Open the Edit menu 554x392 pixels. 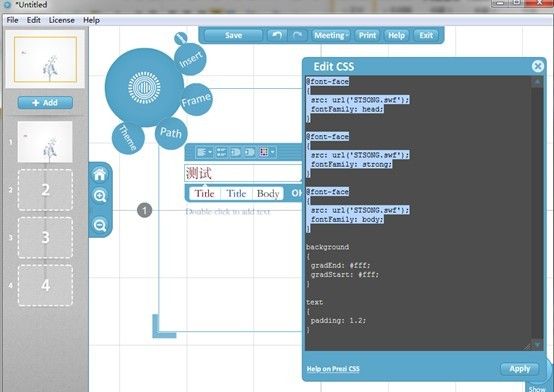pos(34,20)
